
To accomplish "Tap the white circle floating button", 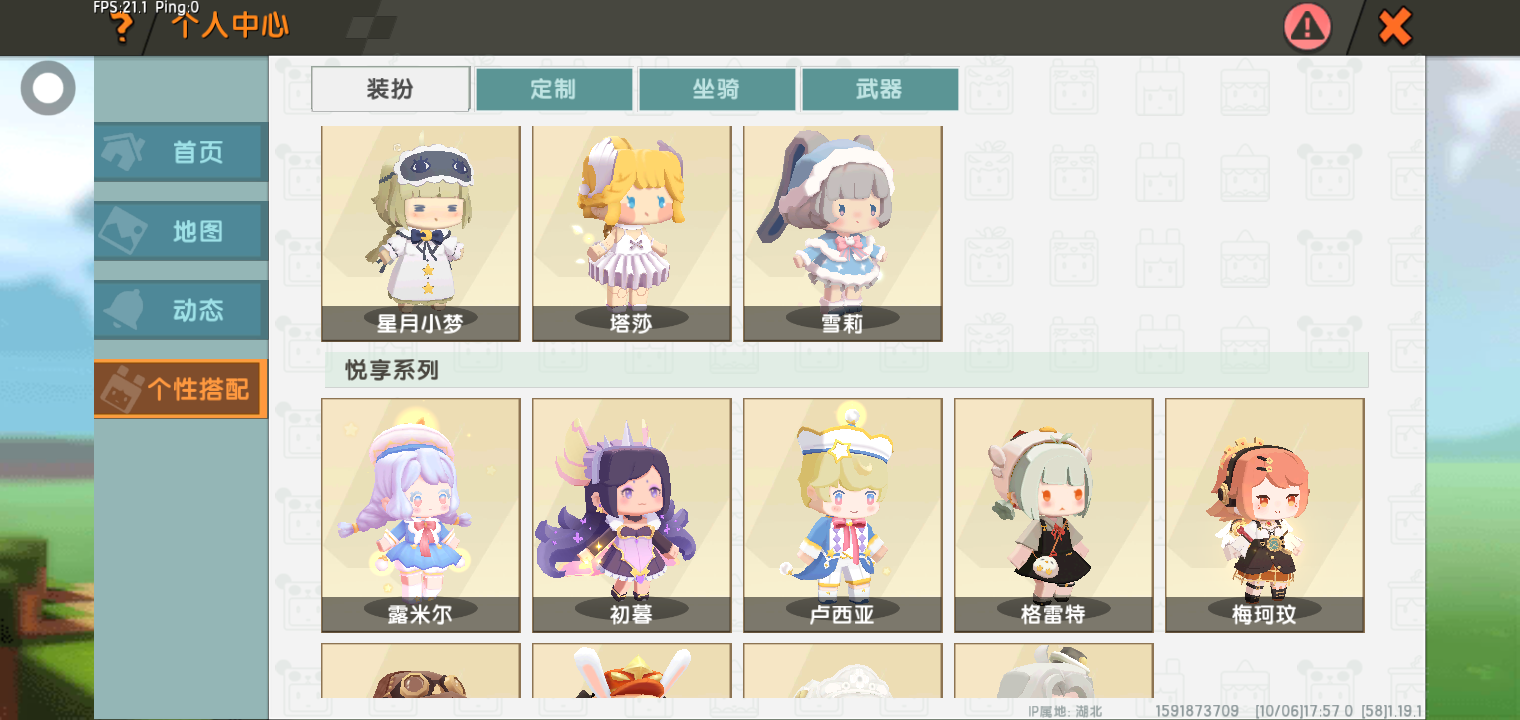I will point(48,88).
